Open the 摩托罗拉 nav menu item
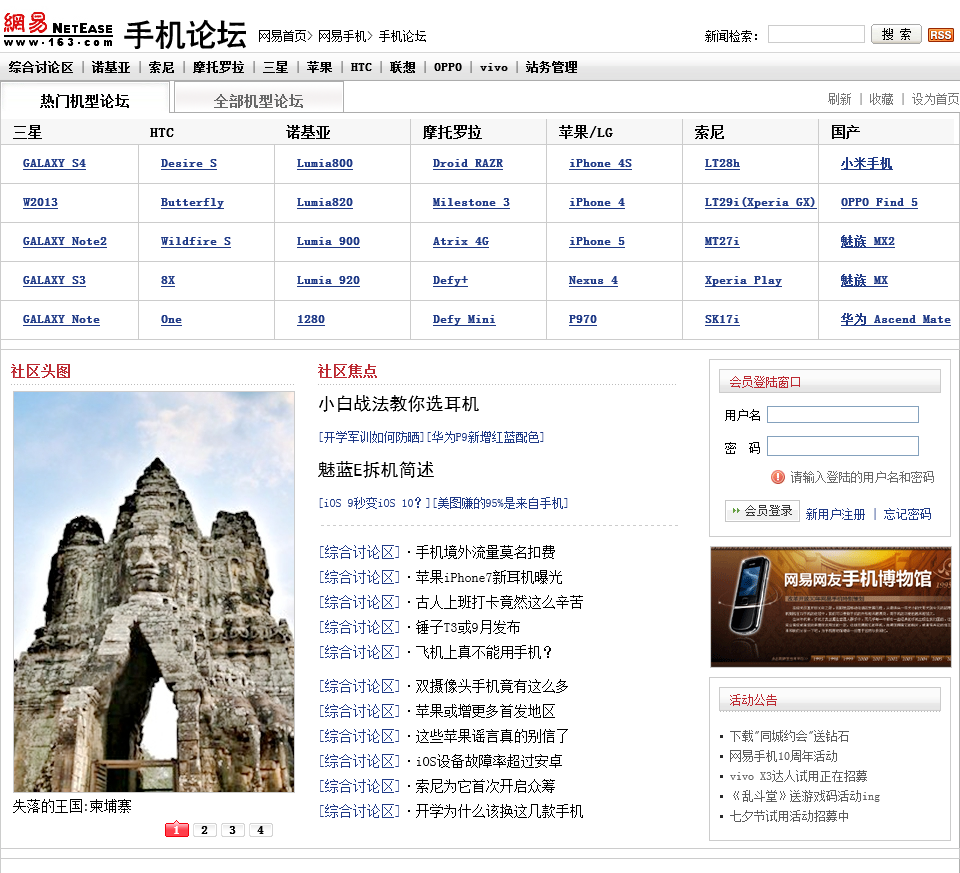This screenshot has height=873, width=960. (x=219, y=67)
